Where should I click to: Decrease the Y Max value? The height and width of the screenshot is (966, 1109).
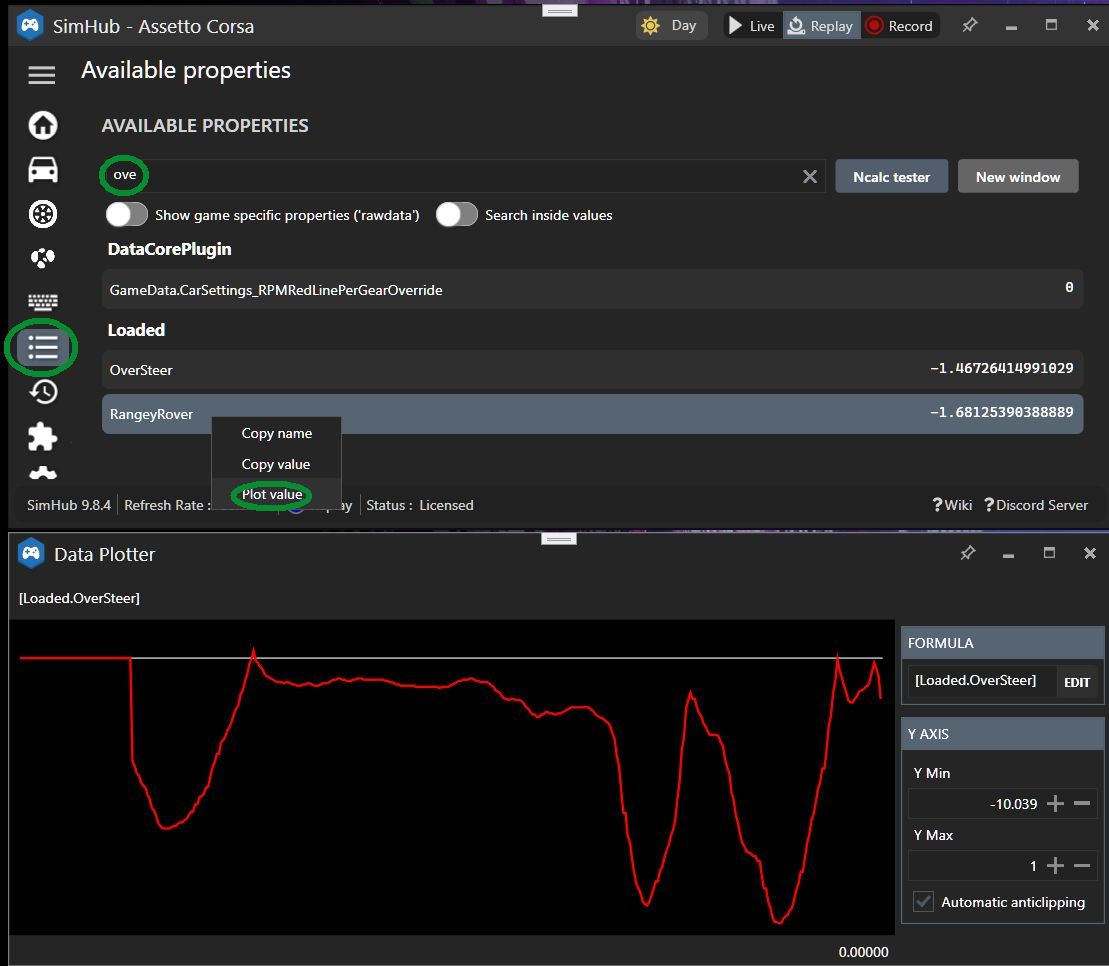(1082, 866)
